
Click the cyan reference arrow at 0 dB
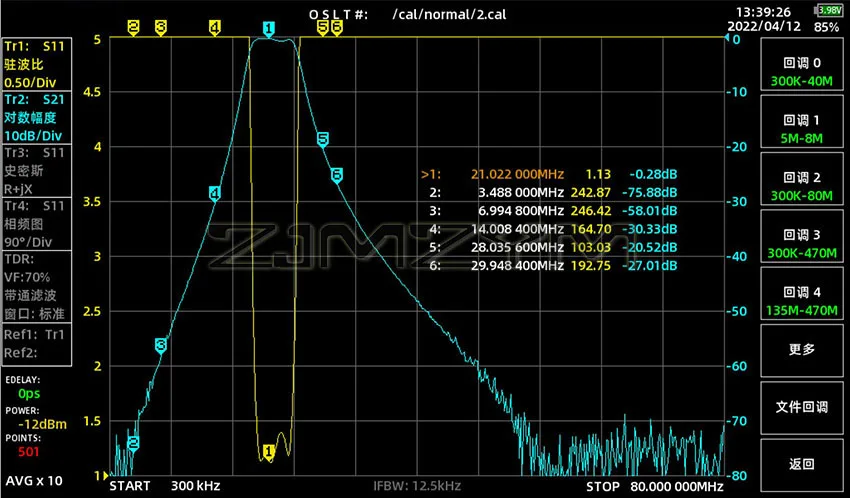(726, 37)
